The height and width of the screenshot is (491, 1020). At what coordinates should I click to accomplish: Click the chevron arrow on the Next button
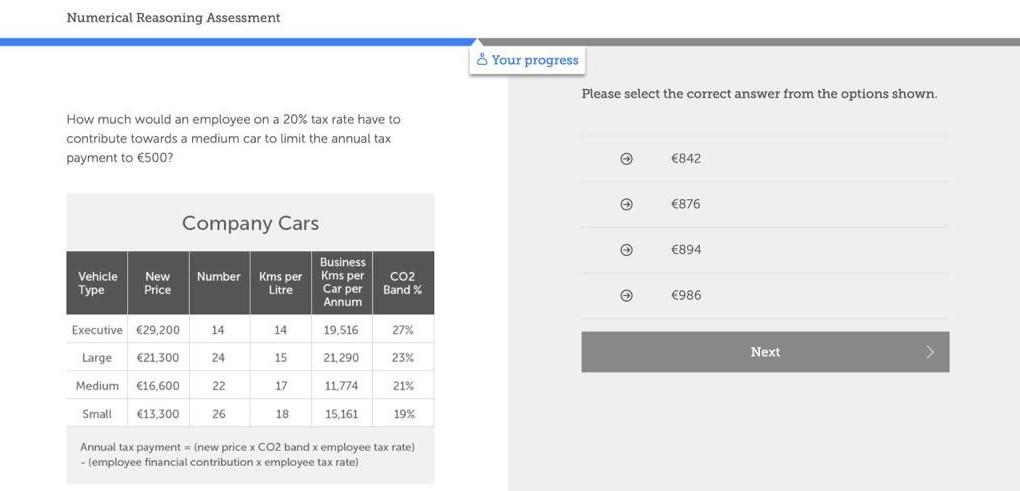click(930, 352)
